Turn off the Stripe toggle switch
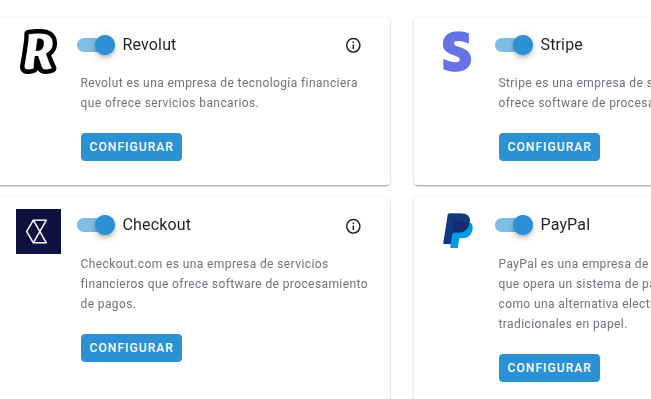 tap(514, 45)
